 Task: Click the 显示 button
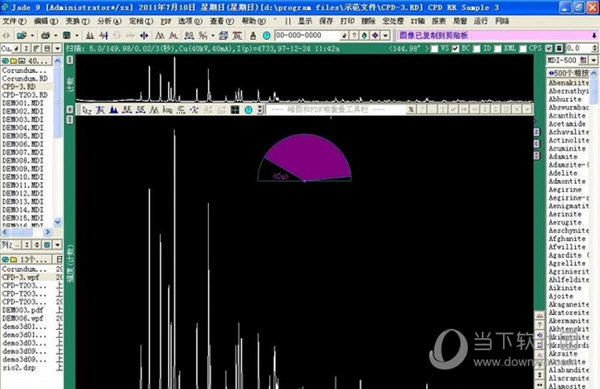[x=305, y=21]
